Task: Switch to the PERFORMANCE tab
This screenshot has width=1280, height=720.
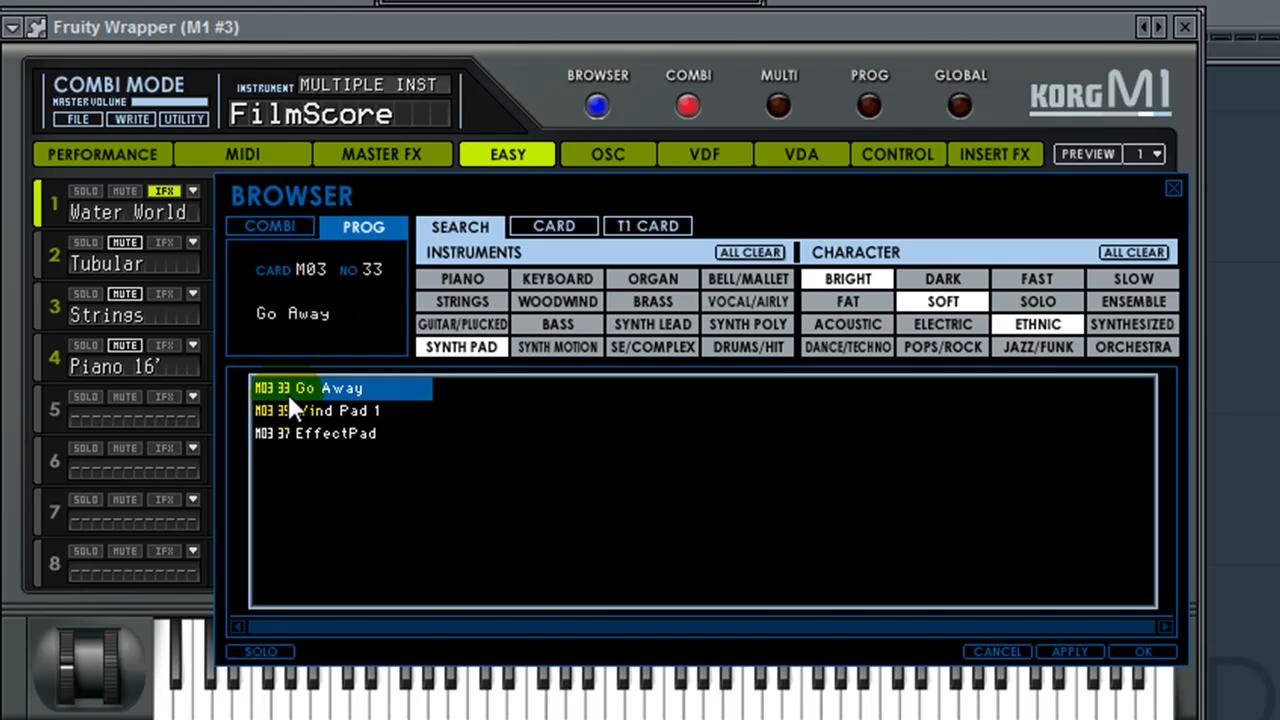Action: tap(103, 154)
